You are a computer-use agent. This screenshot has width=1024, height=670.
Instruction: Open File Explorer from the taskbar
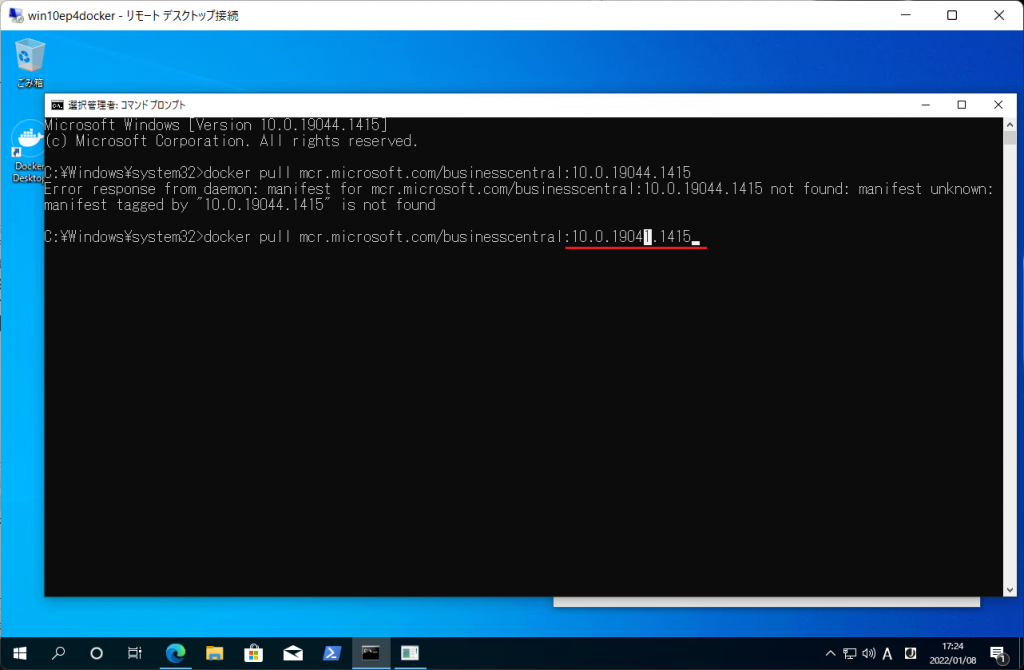click(x=214, y=653)
